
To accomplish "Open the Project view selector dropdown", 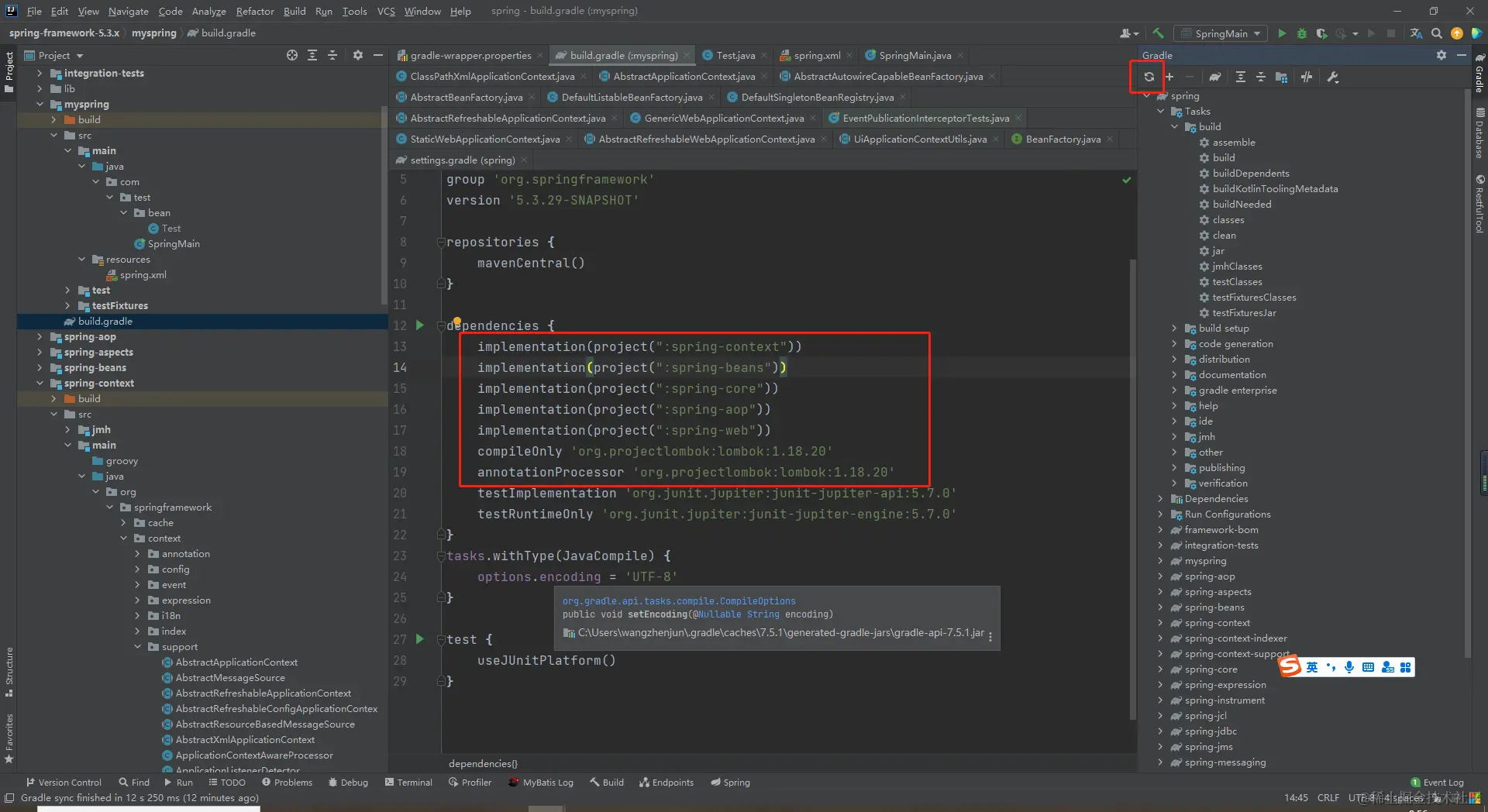I will point(54,55).
